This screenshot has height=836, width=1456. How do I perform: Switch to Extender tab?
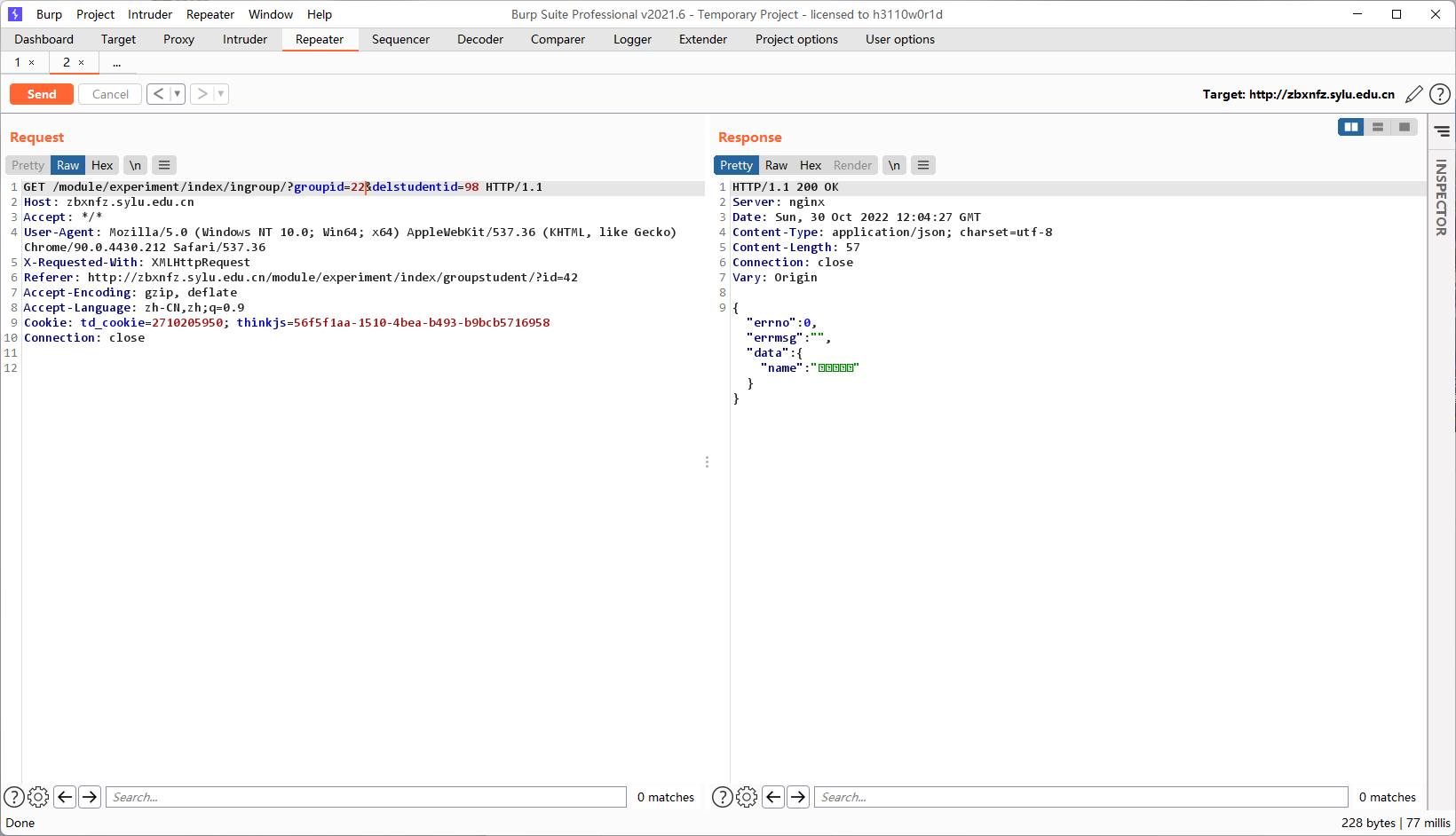click(x=703, y=39)
